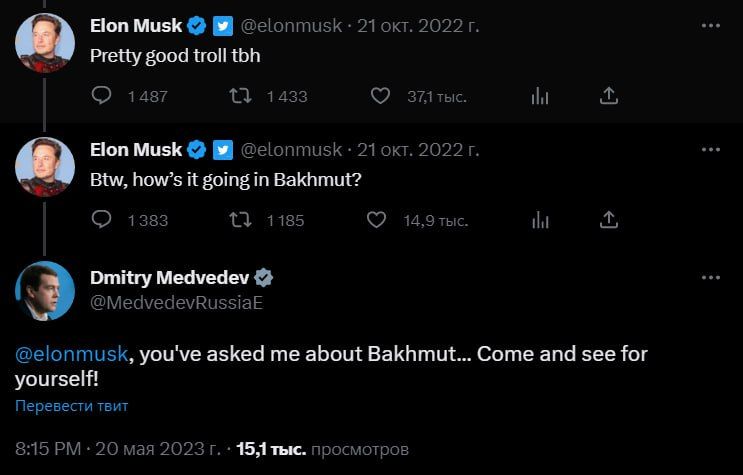Click the 21 окт. 2022 date on first tweet
743x475 pixels.
click(x=418, y=25)
